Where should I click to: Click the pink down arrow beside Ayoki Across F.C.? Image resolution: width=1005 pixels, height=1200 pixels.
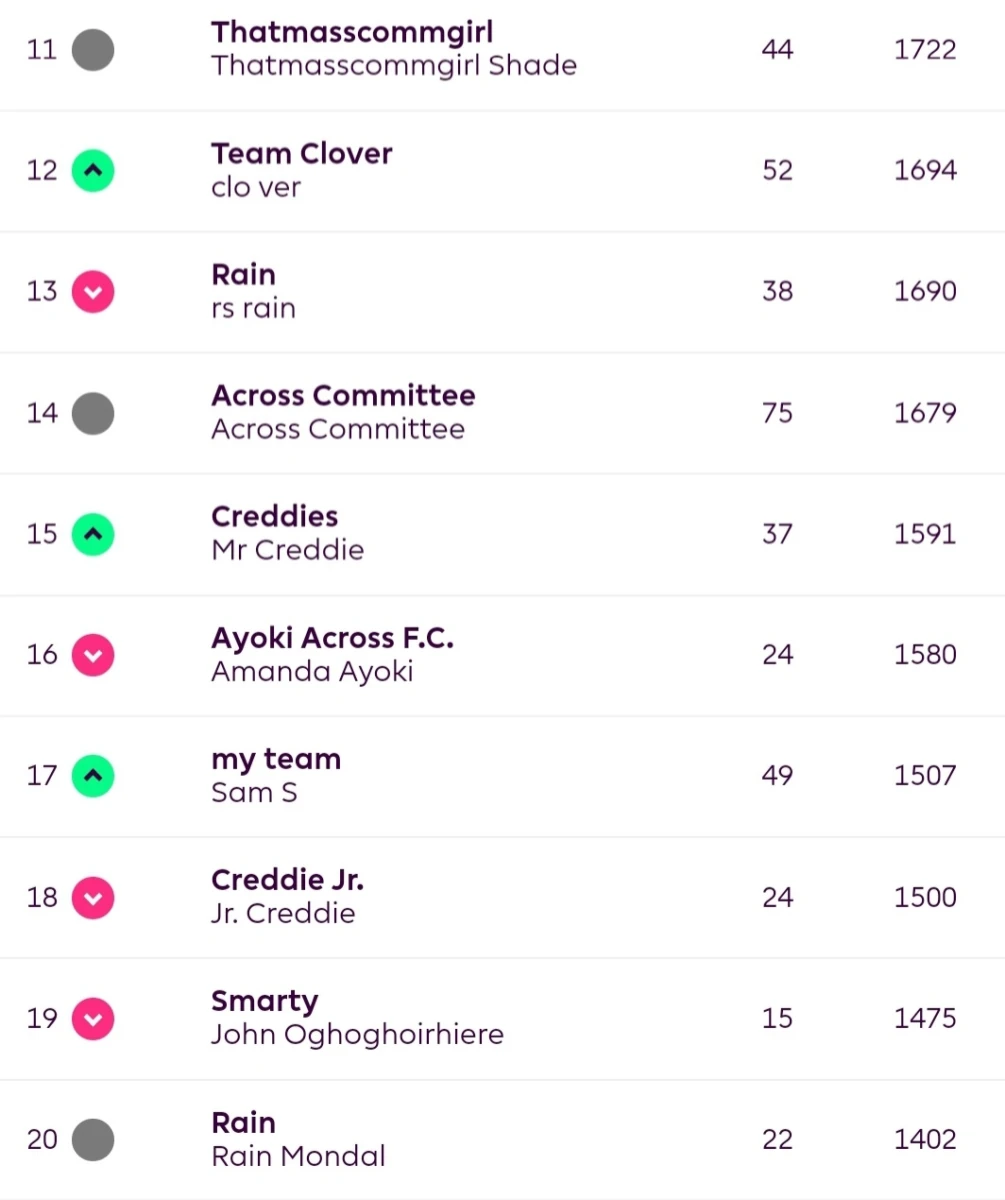[93, 655]
